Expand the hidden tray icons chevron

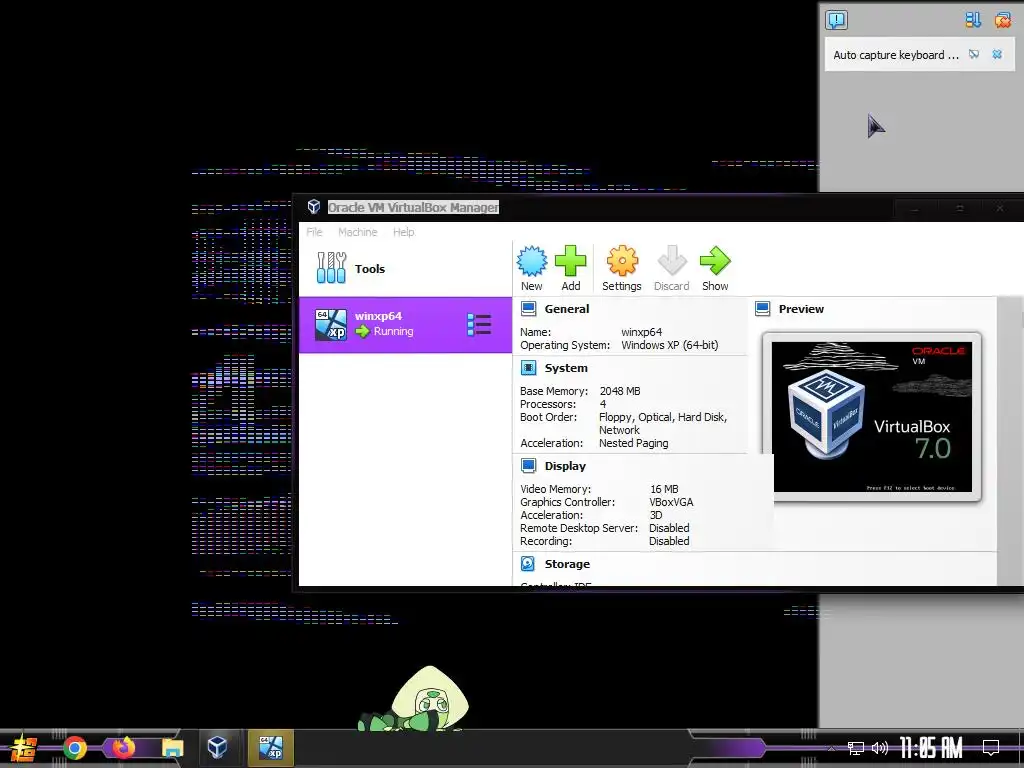[831, 748]
